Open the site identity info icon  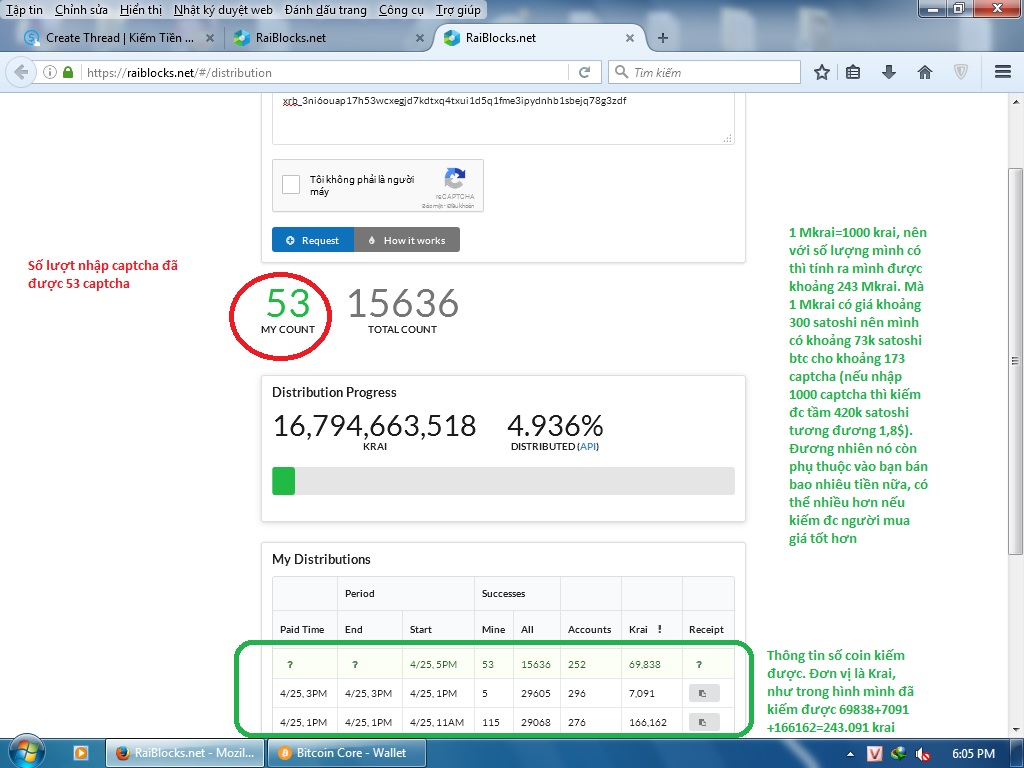tap(50, 72)
